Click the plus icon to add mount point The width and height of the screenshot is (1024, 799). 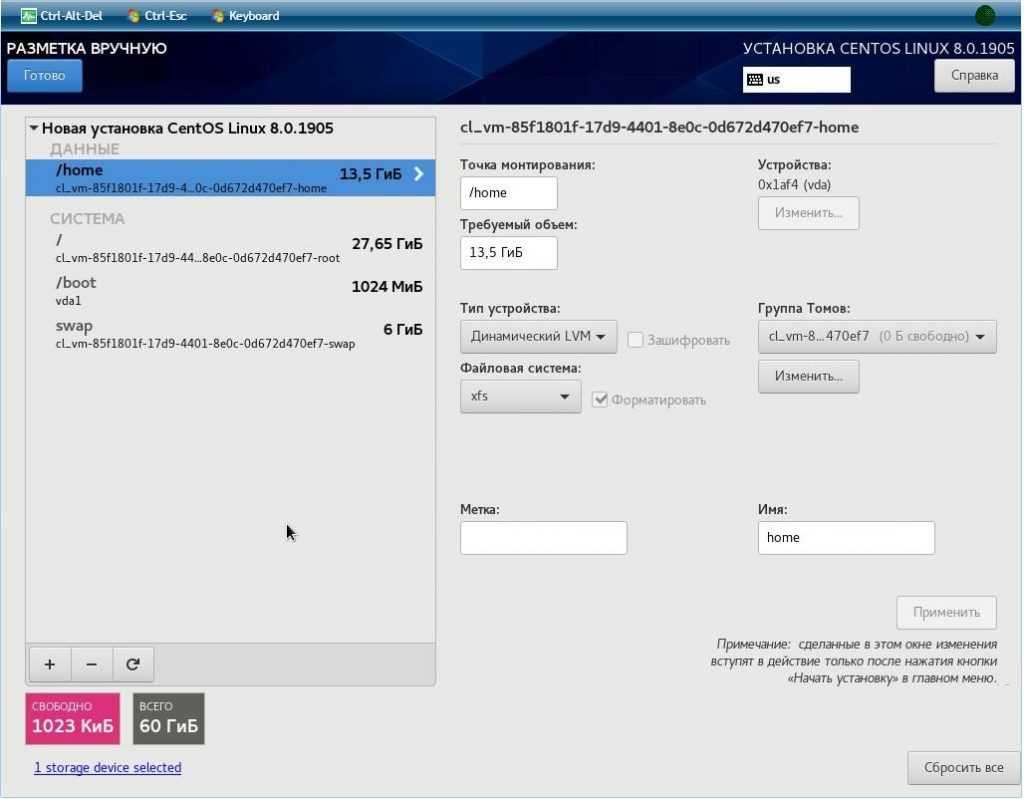pyautogui.click(x=50, y=664)
